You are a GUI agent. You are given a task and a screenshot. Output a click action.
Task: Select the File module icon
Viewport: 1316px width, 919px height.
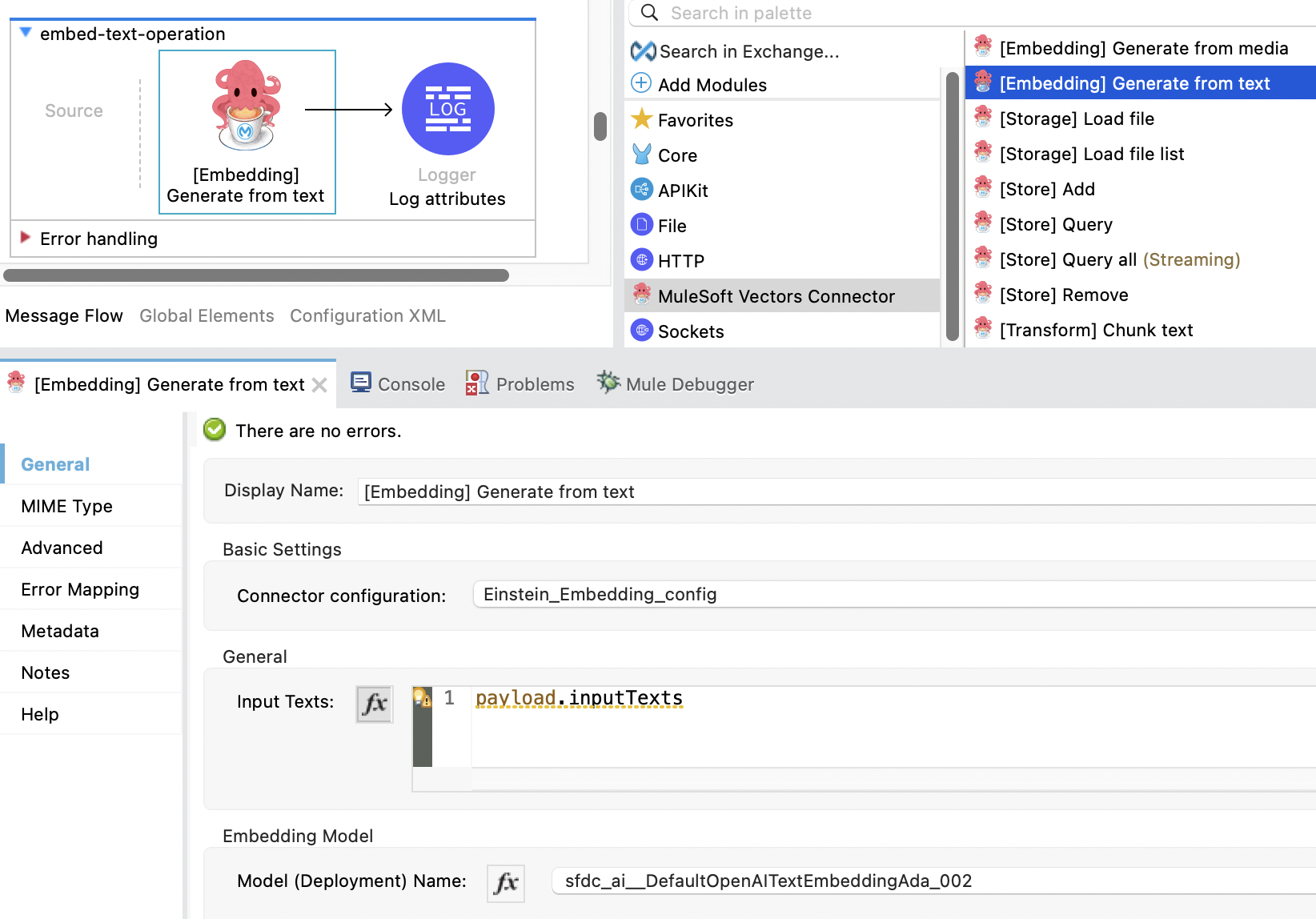tap(642, 225)
